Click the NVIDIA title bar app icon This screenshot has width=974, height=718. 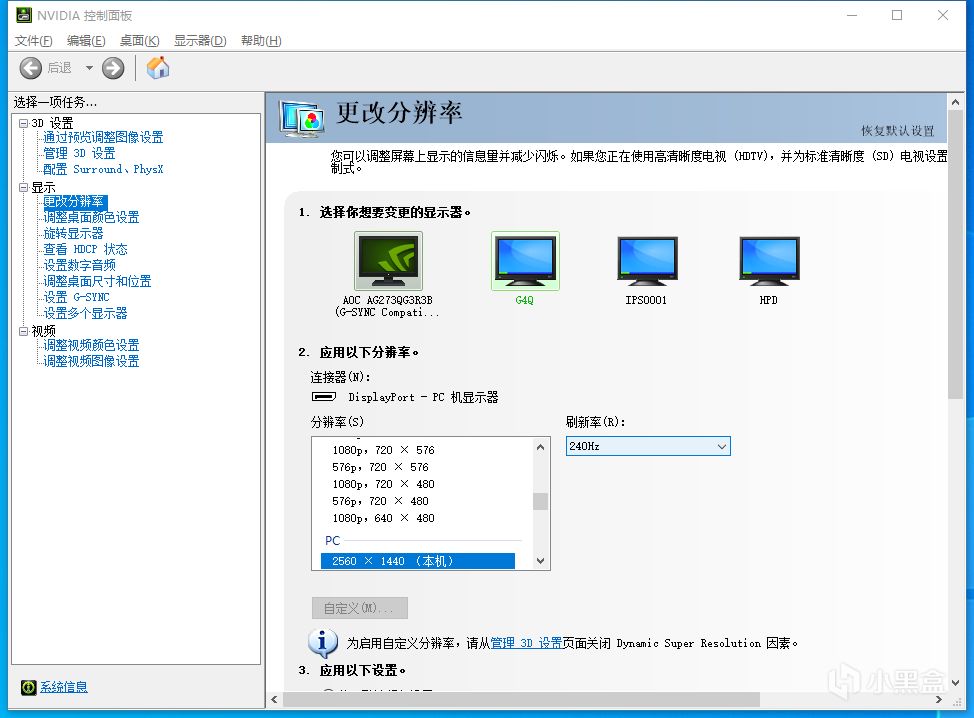pyautogui.click(x=24, y=15)
